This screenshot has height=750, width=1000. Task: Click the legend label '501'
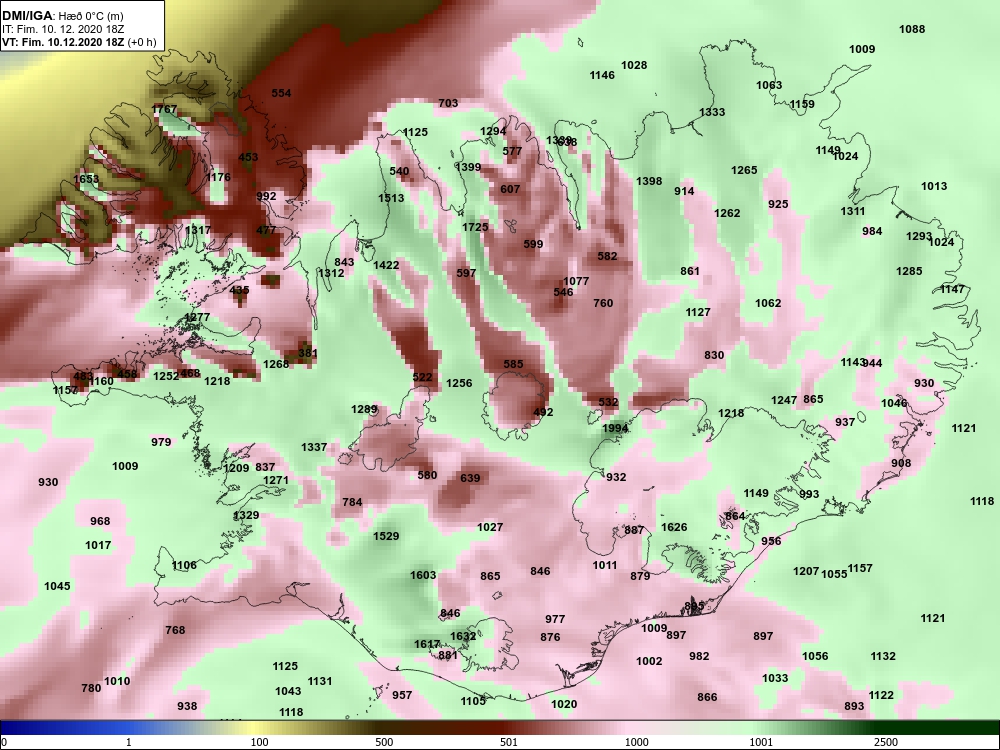508,742
